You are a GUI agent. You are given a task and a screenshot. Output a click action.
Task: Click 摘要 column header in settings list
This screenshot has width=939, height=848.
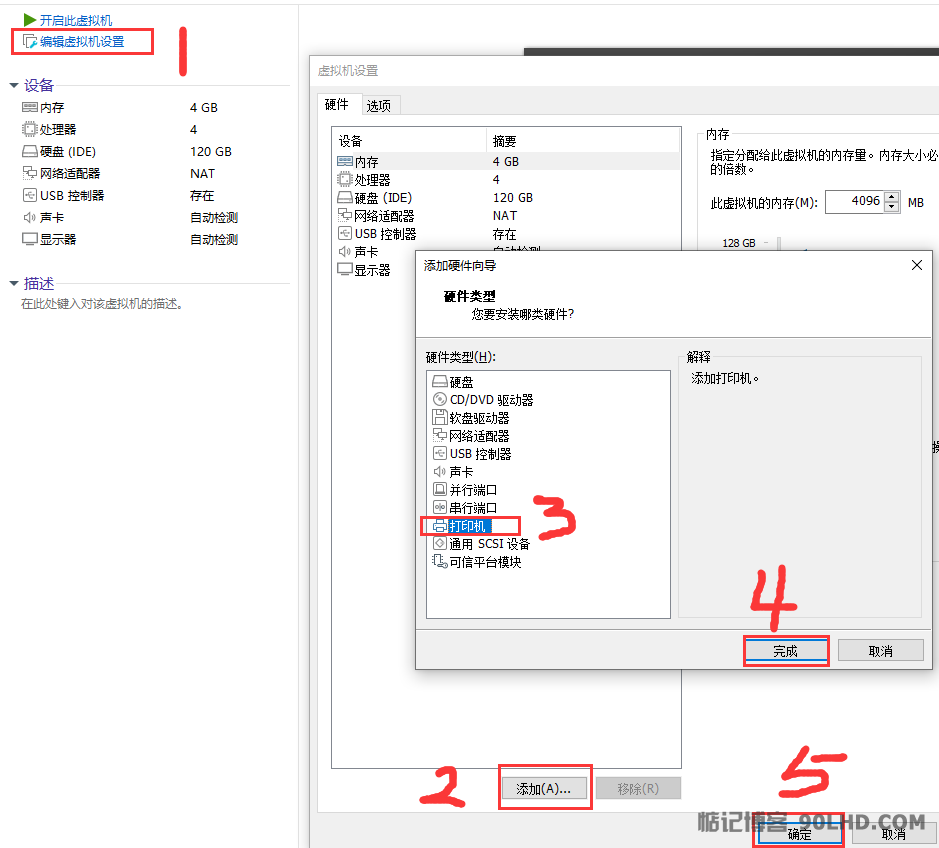pyautogui.click(x=583, y=141)
